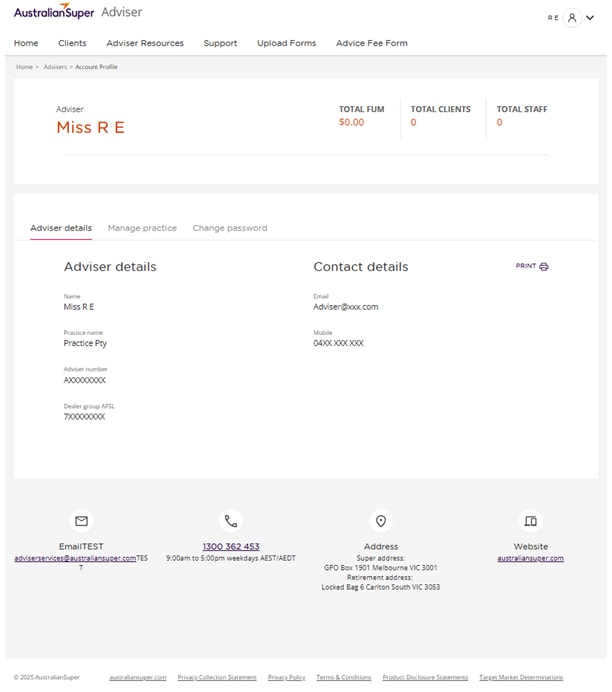Click the Practice Pty value
612x692 pixels.
point(85,343)
